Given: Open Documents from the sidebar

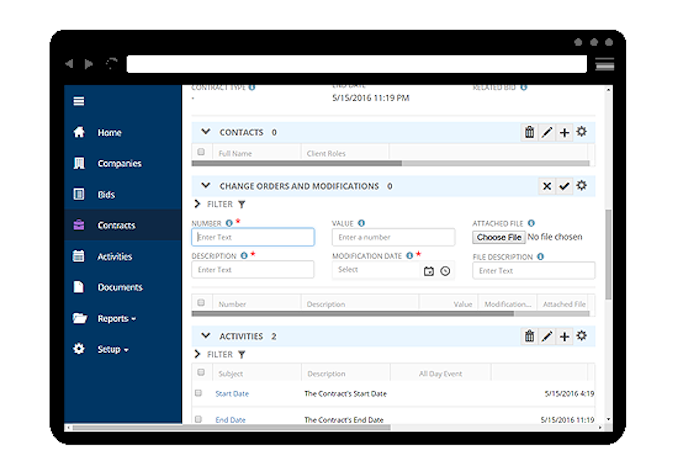Looking at the screenshot, I should pos(120,287).
